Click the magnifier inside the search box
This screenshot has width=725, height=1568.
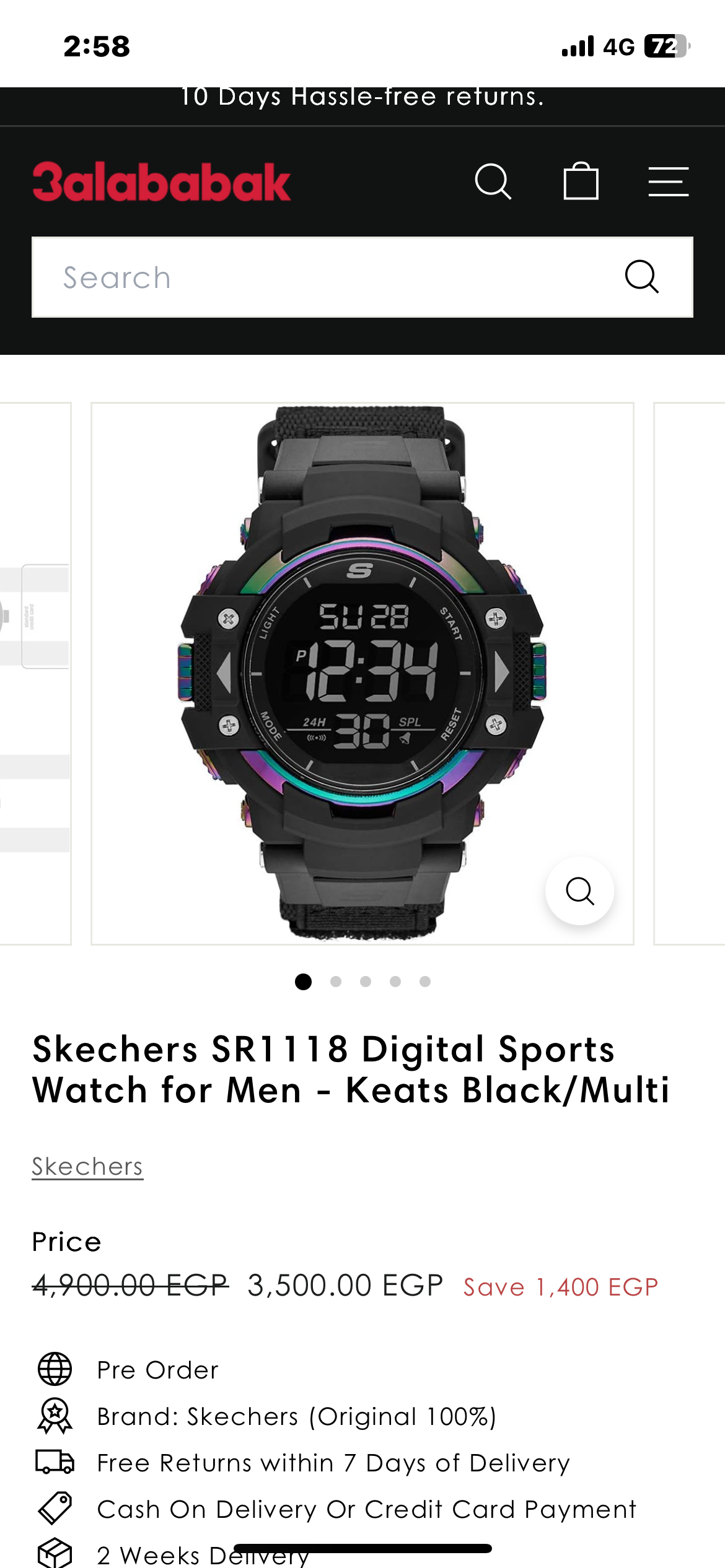pos(641,277)
